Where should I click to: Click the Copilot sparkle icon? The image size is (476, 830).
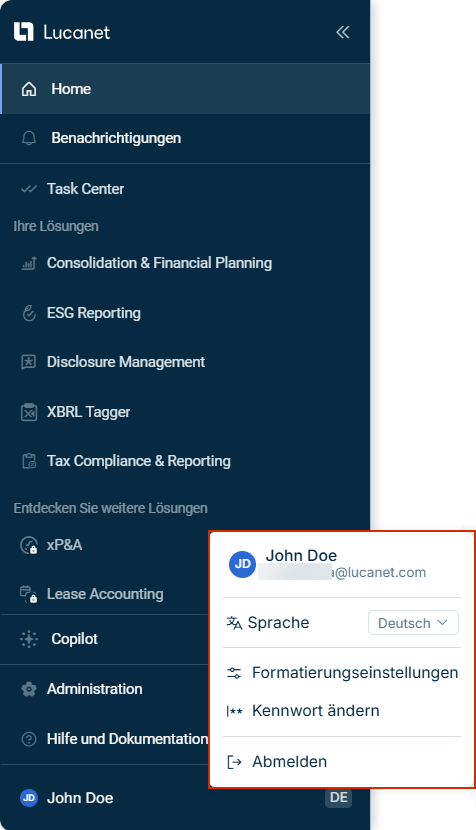click(x=29, y=639)
